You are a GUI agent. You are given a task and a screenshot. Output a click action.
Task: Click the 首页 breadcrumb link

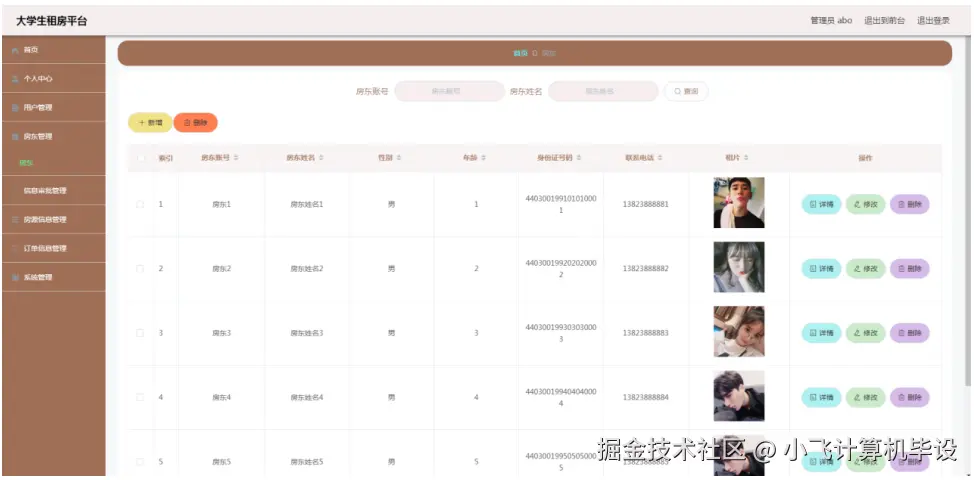[521, 53]
